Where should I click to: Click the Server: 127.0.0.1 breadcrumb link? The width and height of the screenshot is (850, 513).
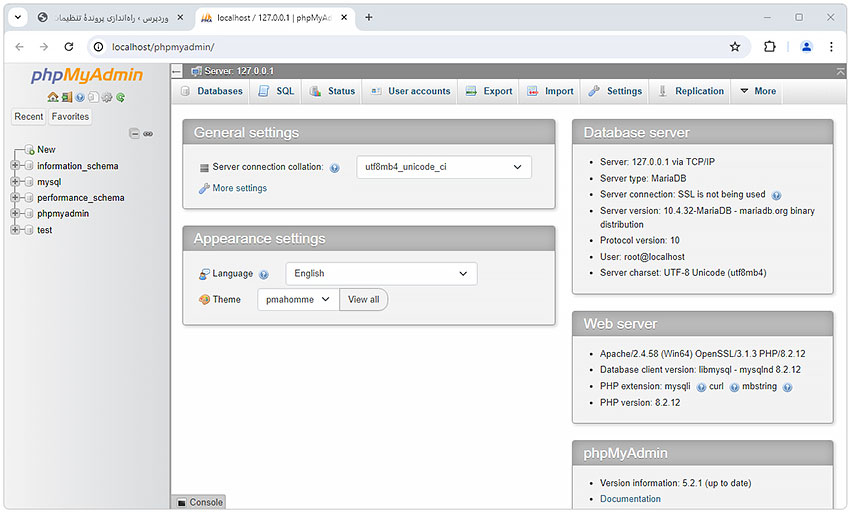[239, 71]
